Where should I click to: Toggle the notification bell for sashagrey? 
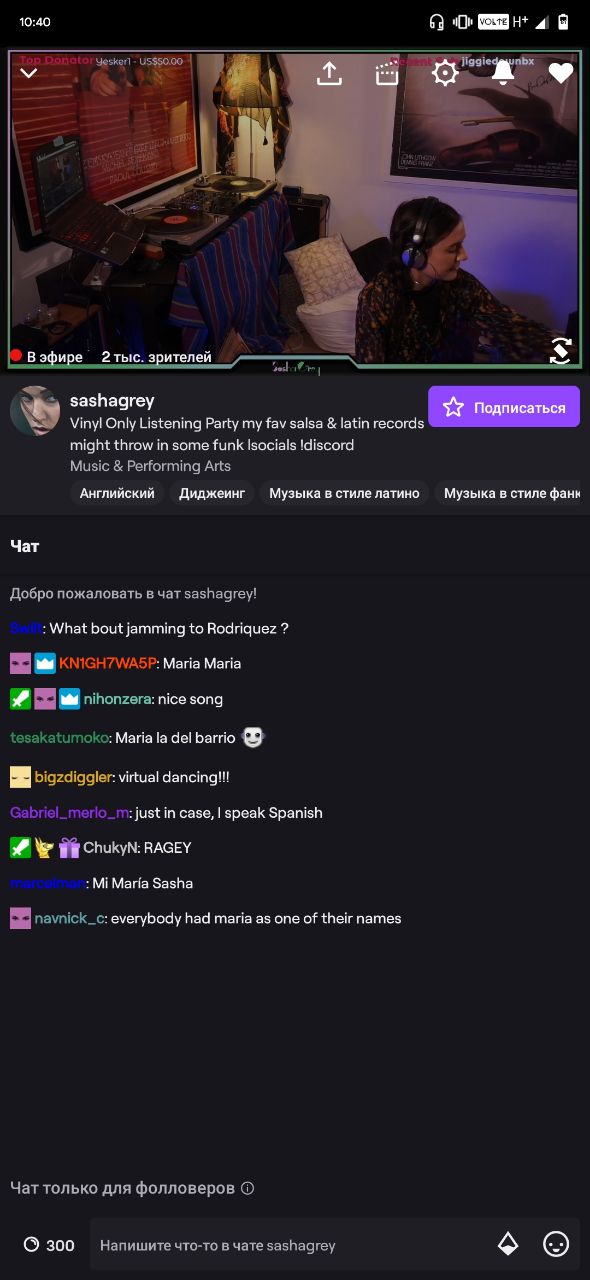pos(503,72)
